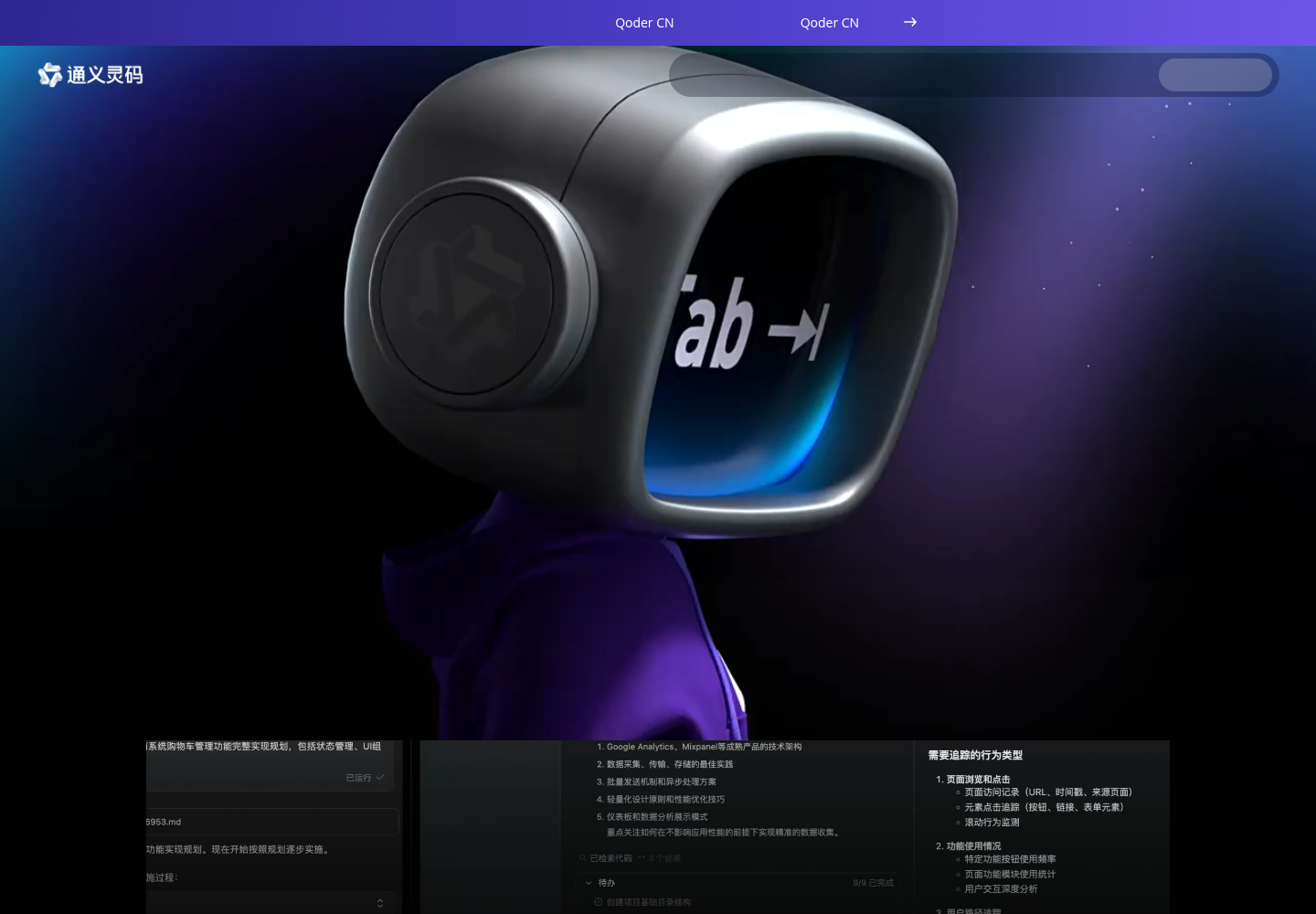1316x914 pixels.
Task: Click the 轻量化设计原则和性能优化技巧 line
Action: tap(661, 799)
